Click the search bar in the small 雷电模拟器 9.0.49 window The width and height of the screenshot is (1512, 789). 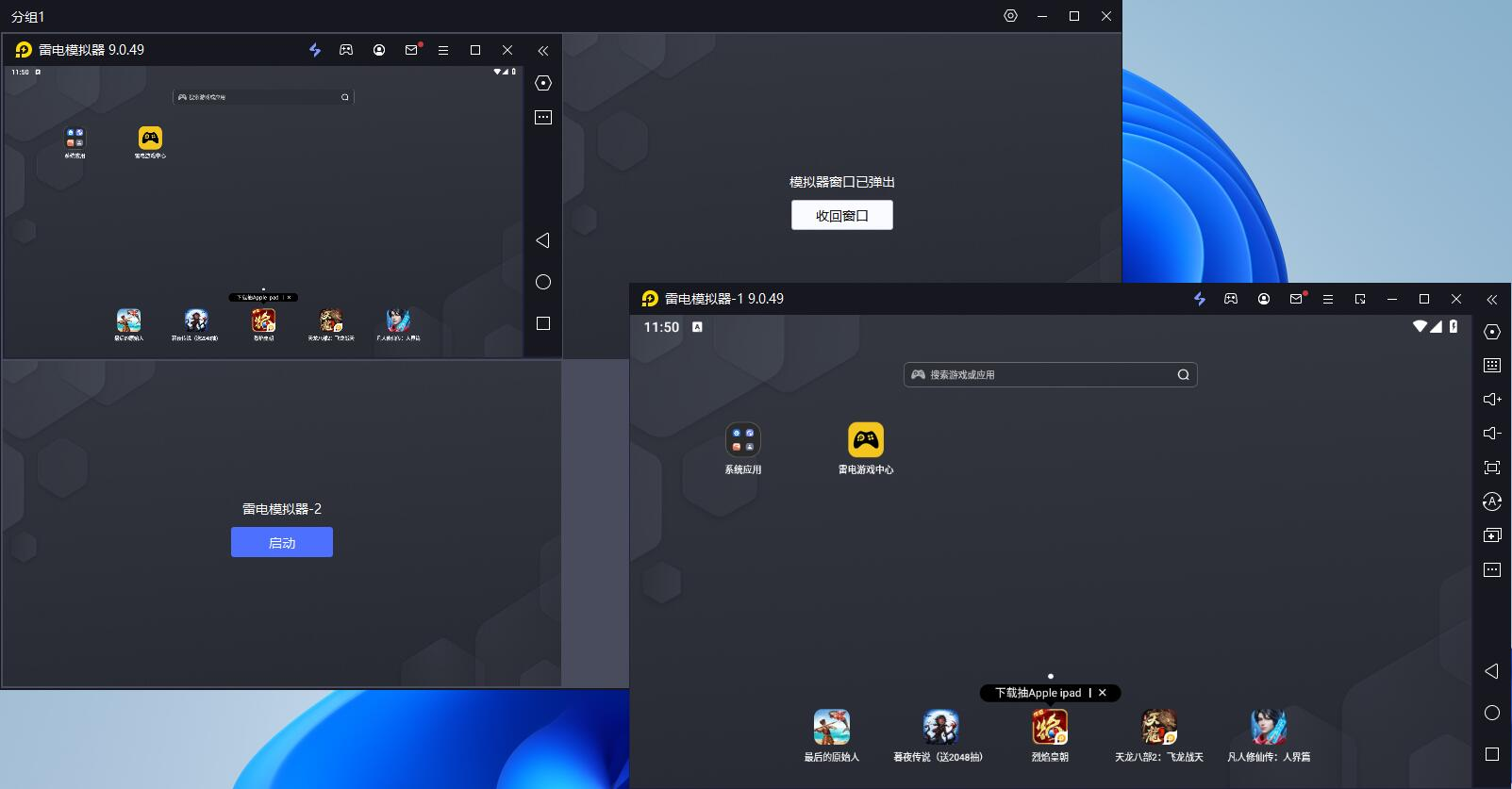click(x=263, y=97)
